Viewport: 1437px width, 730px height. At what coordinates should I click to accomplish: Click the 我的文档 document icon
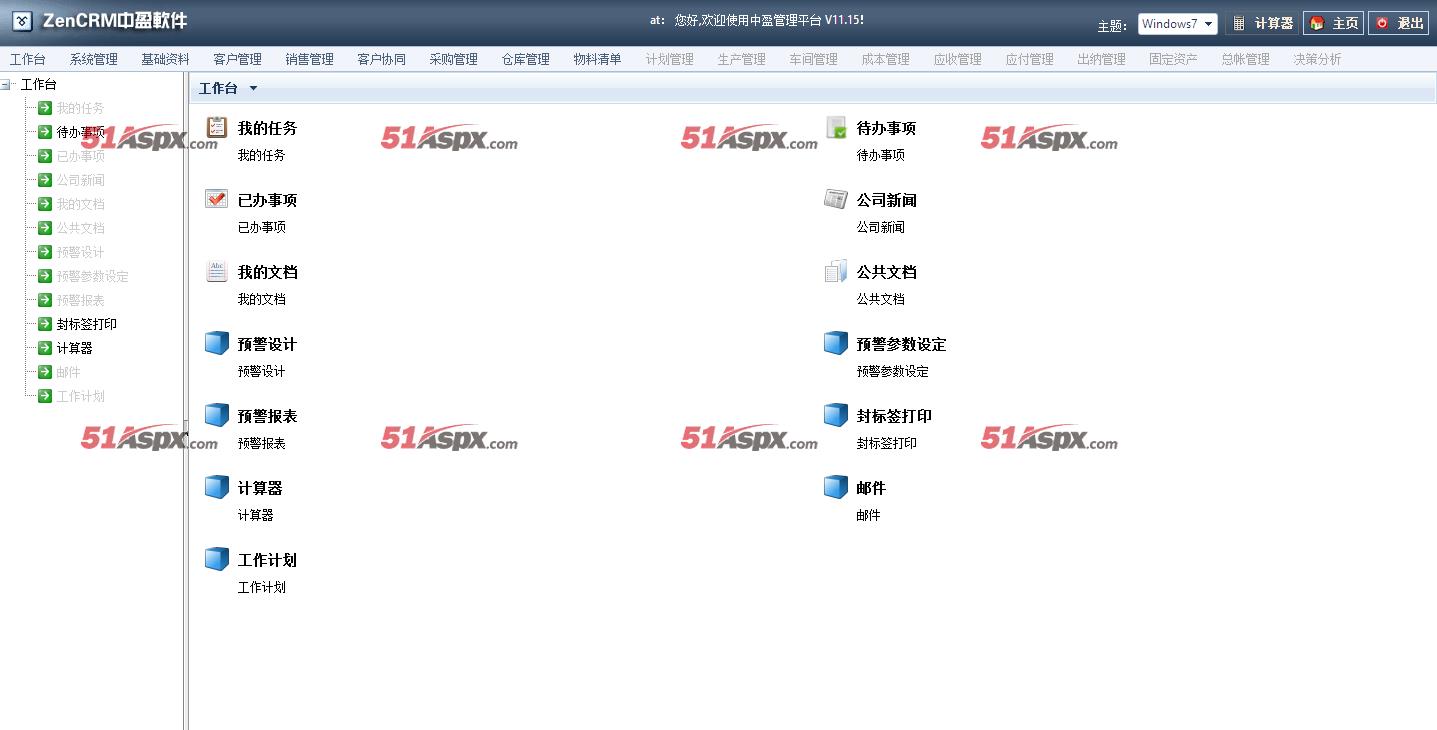(x=216, y=271)
